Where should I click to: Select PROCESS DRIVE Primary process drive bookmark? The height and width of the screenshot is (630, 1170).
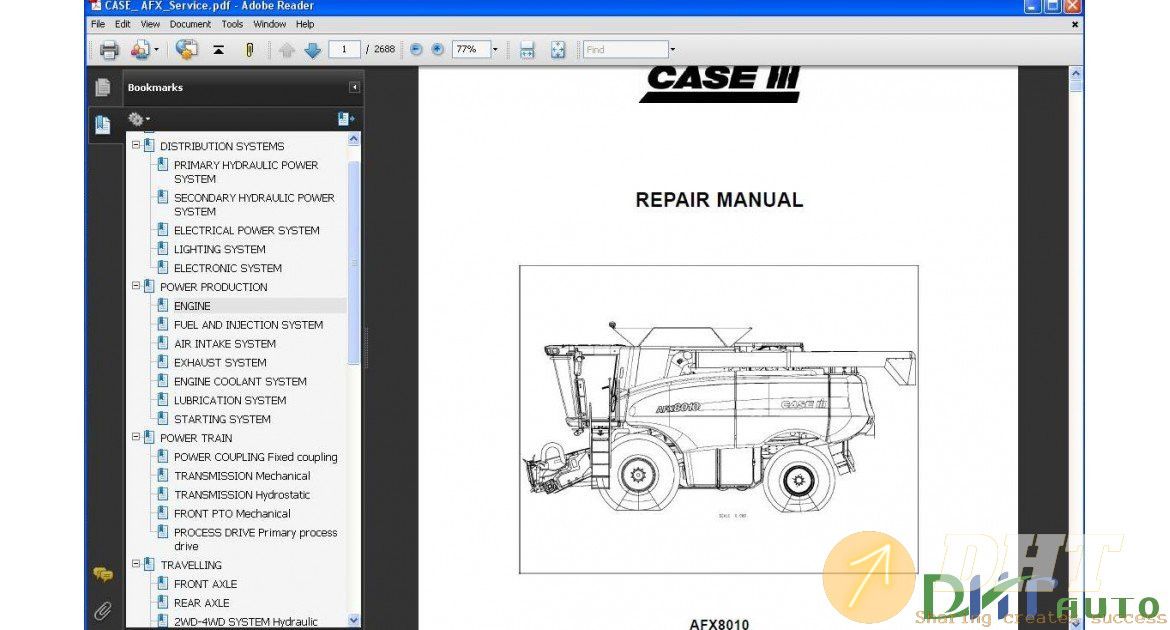(x=256, y=539)
